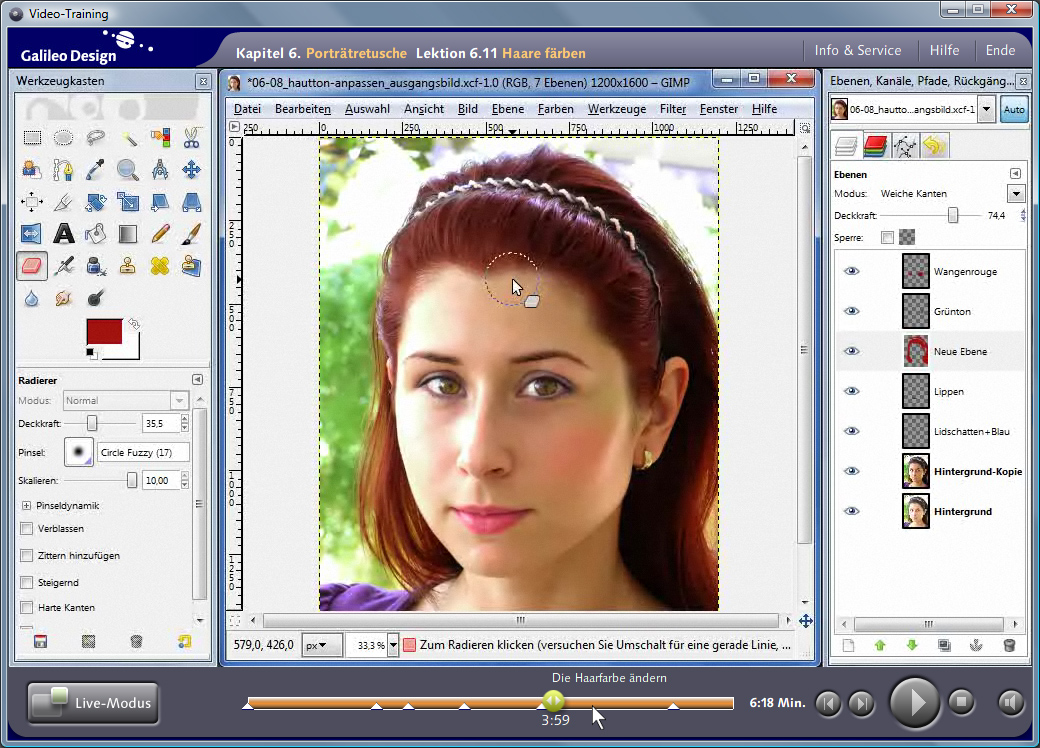Image resolution: width=1040 pixels, height=748 pixels.
Task: Switch to the Channels tab
Action: 875,147
